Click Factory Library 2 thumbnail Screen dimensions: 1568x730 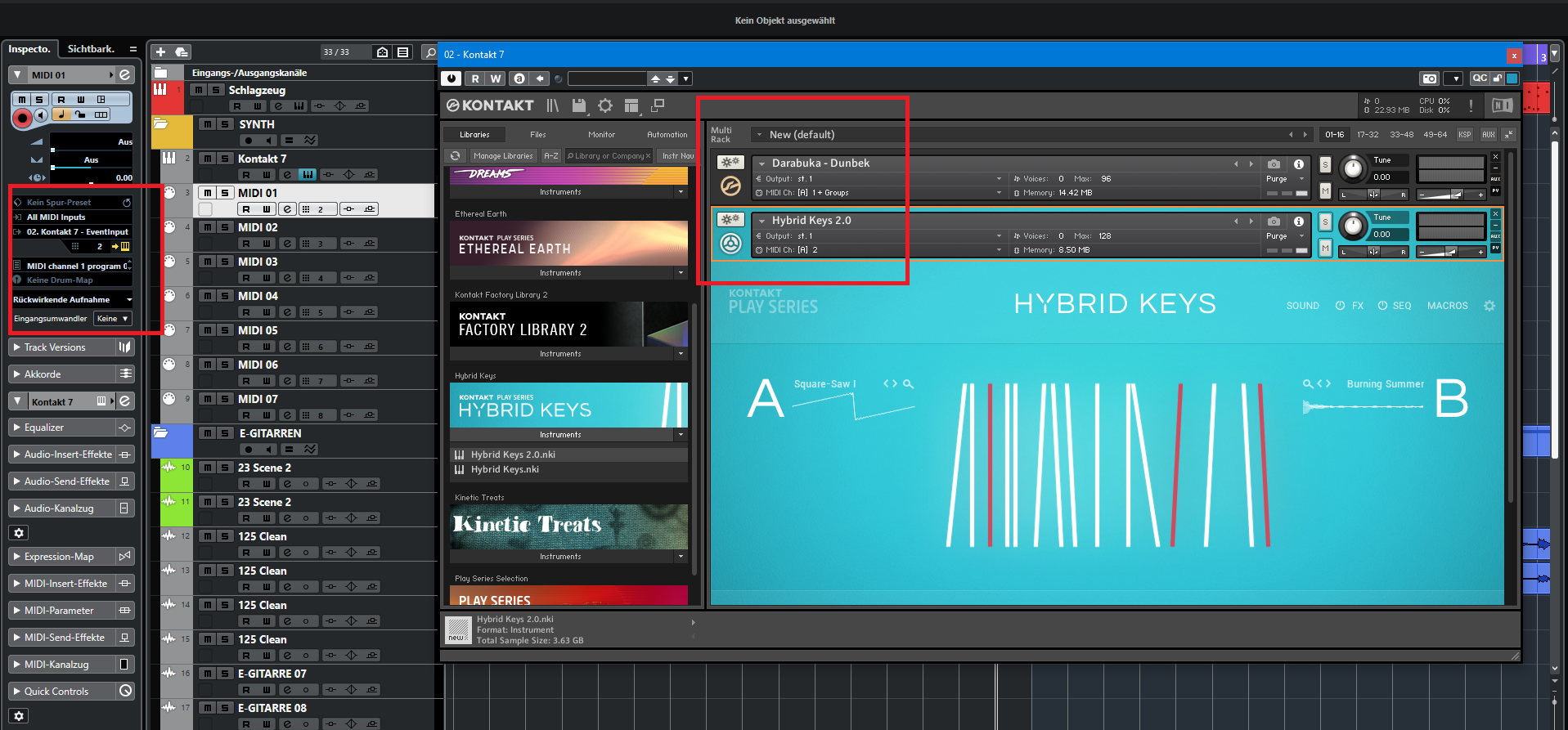(x=568, y=325)
